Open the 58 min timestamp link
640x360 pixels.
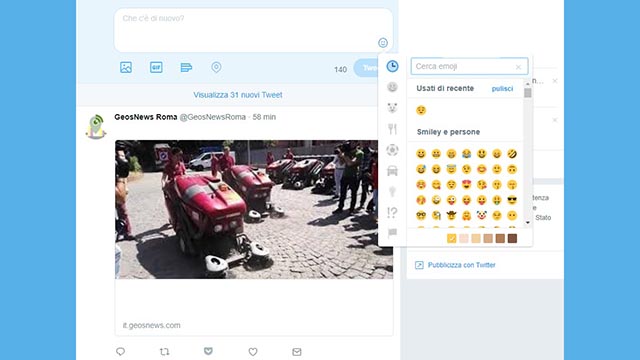(264, 117)
